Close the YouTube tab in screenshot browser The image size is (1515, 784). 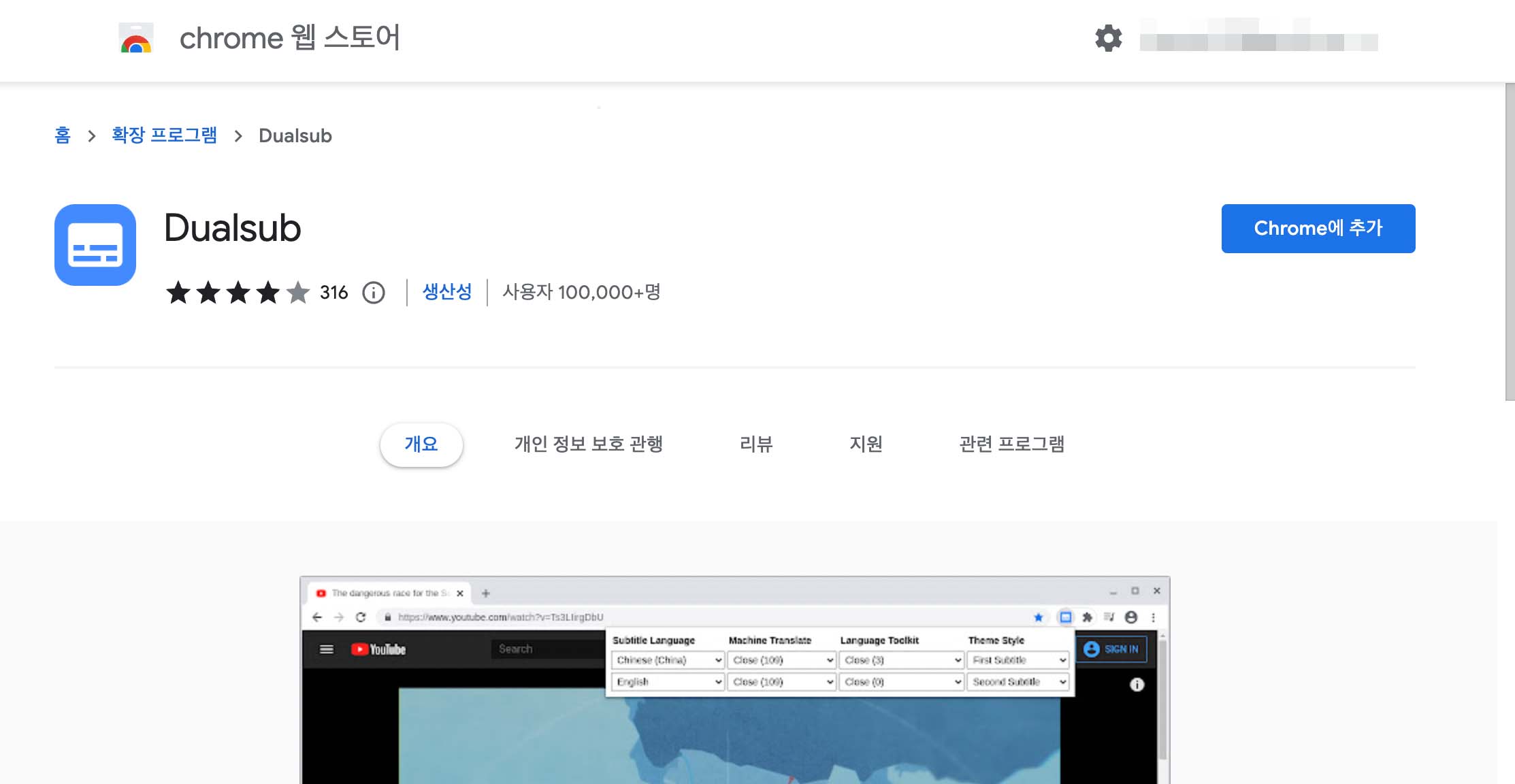coord(460,593)
